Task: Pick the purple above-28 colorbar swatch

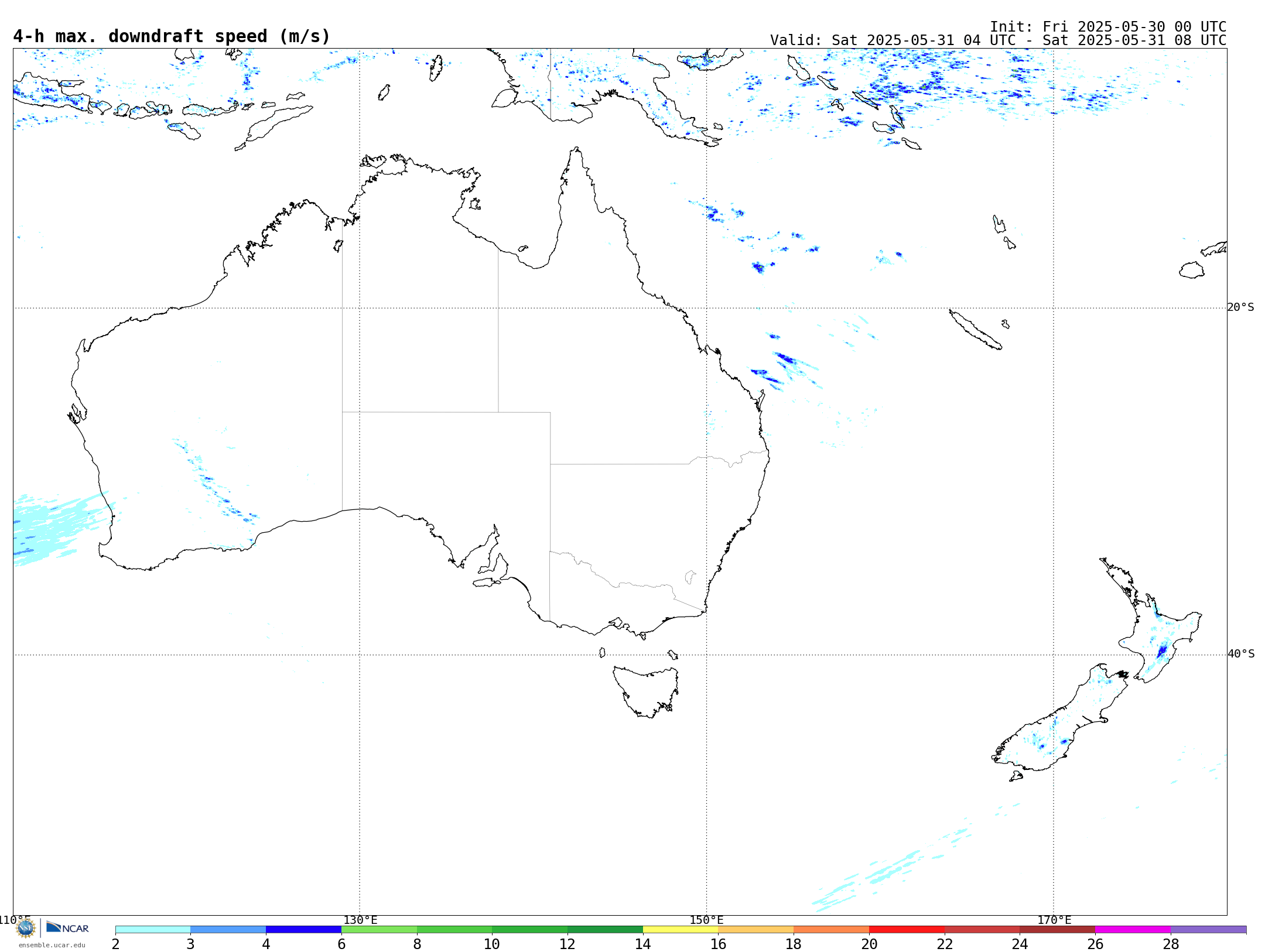Action: pos(1208,930)
